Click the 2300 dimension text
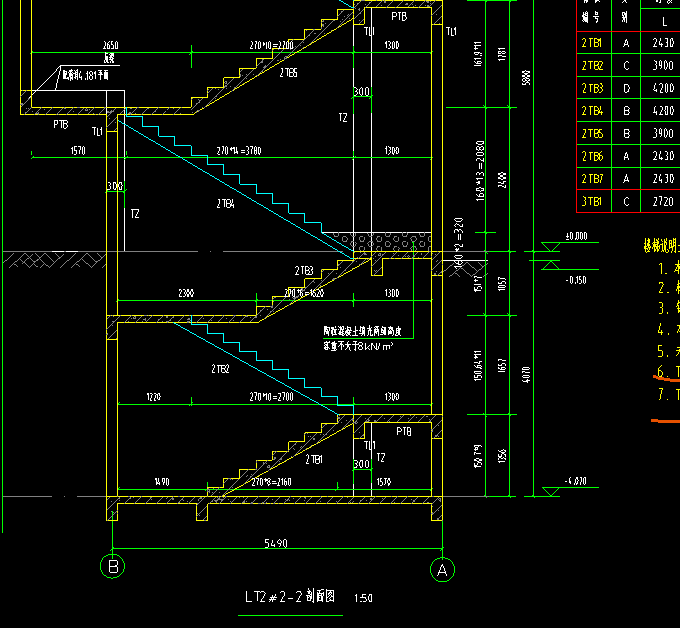This screenshot has width=680, height=628. click(186, 293)
